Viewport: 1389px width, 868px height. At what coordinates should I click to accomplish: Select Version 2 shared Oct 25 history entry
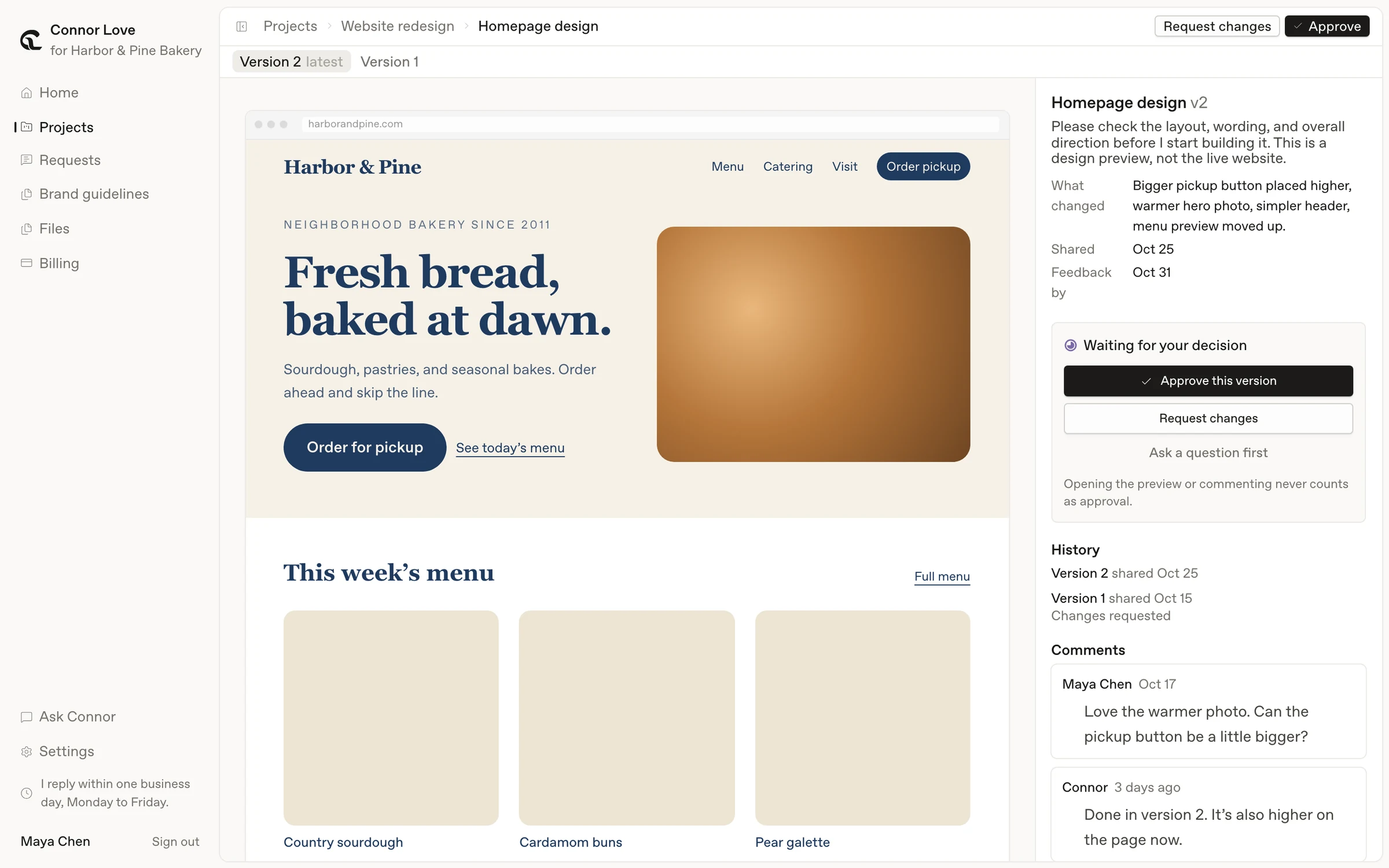[1125, 573]
